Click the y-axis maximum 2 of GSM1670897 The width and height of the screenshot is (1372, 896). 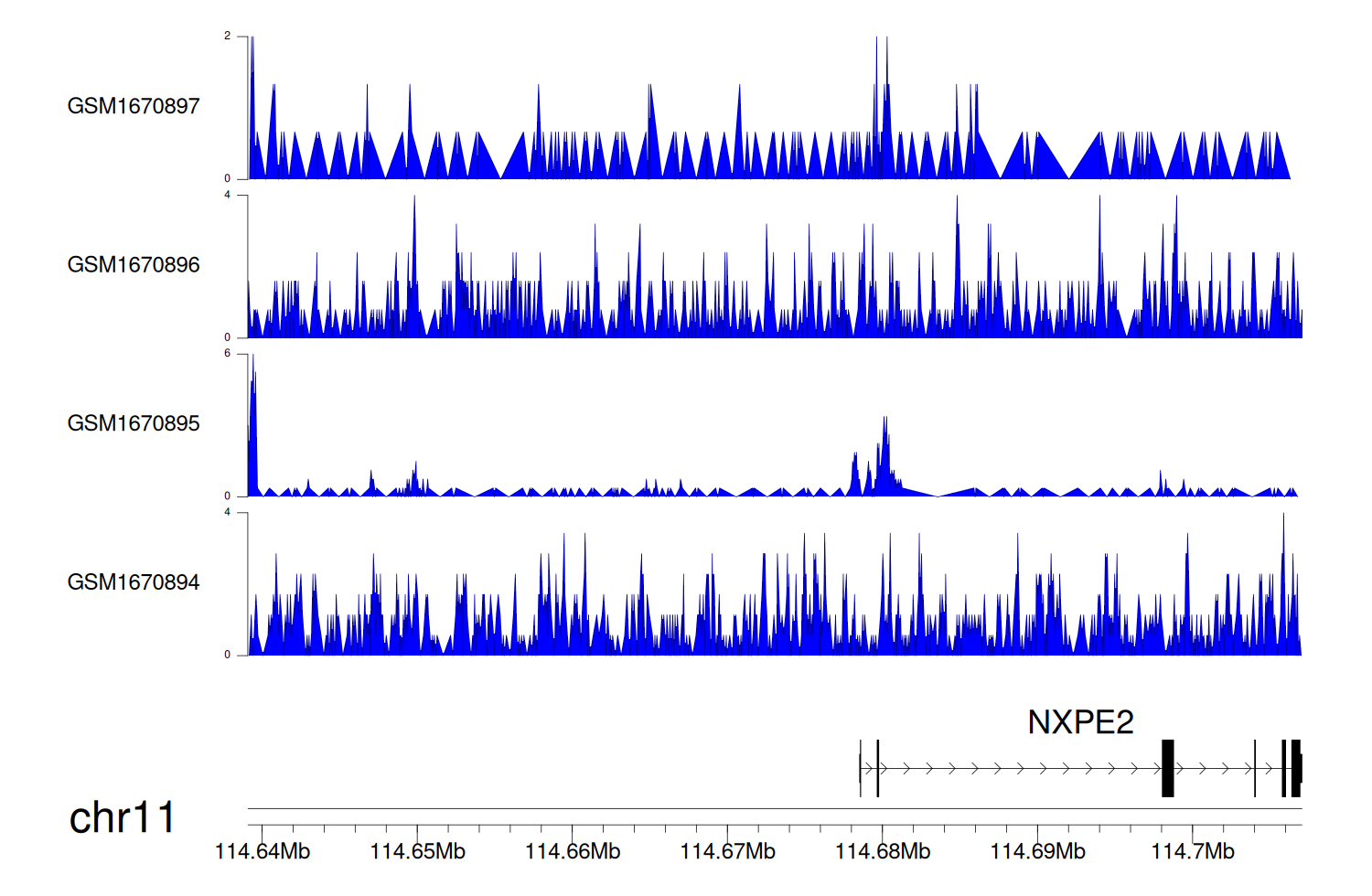coord(228,37)
